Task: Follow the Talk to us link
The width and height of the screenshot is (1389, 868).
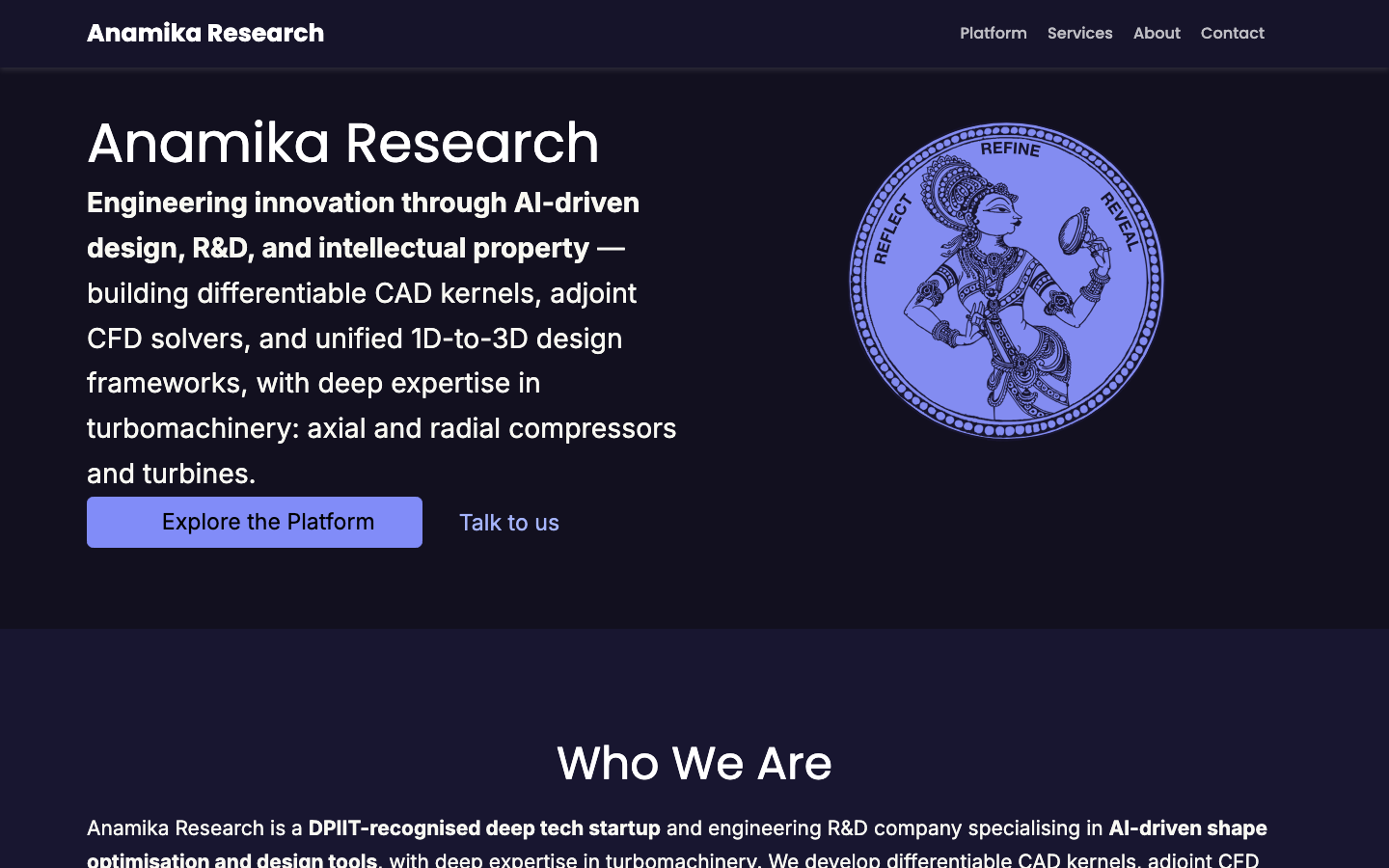Action: [509, 523]
